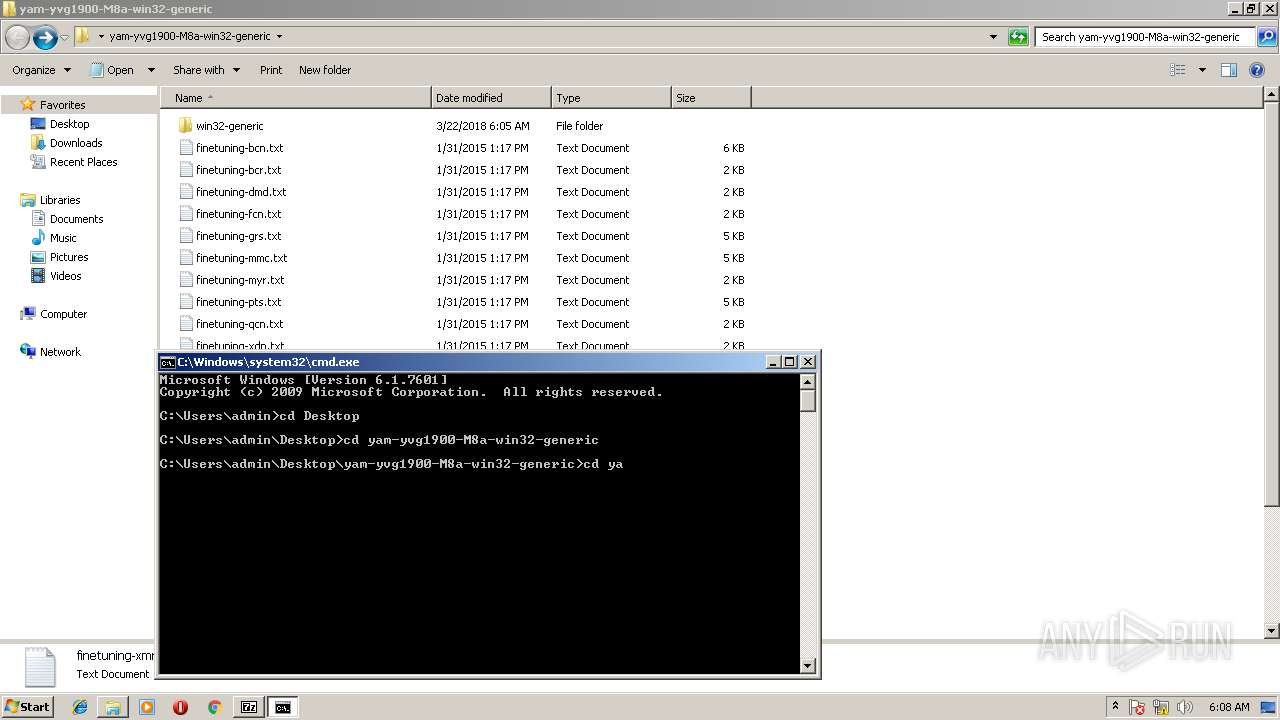
Task: Open Opera browser from taskbar
Action: coord(180,707)
